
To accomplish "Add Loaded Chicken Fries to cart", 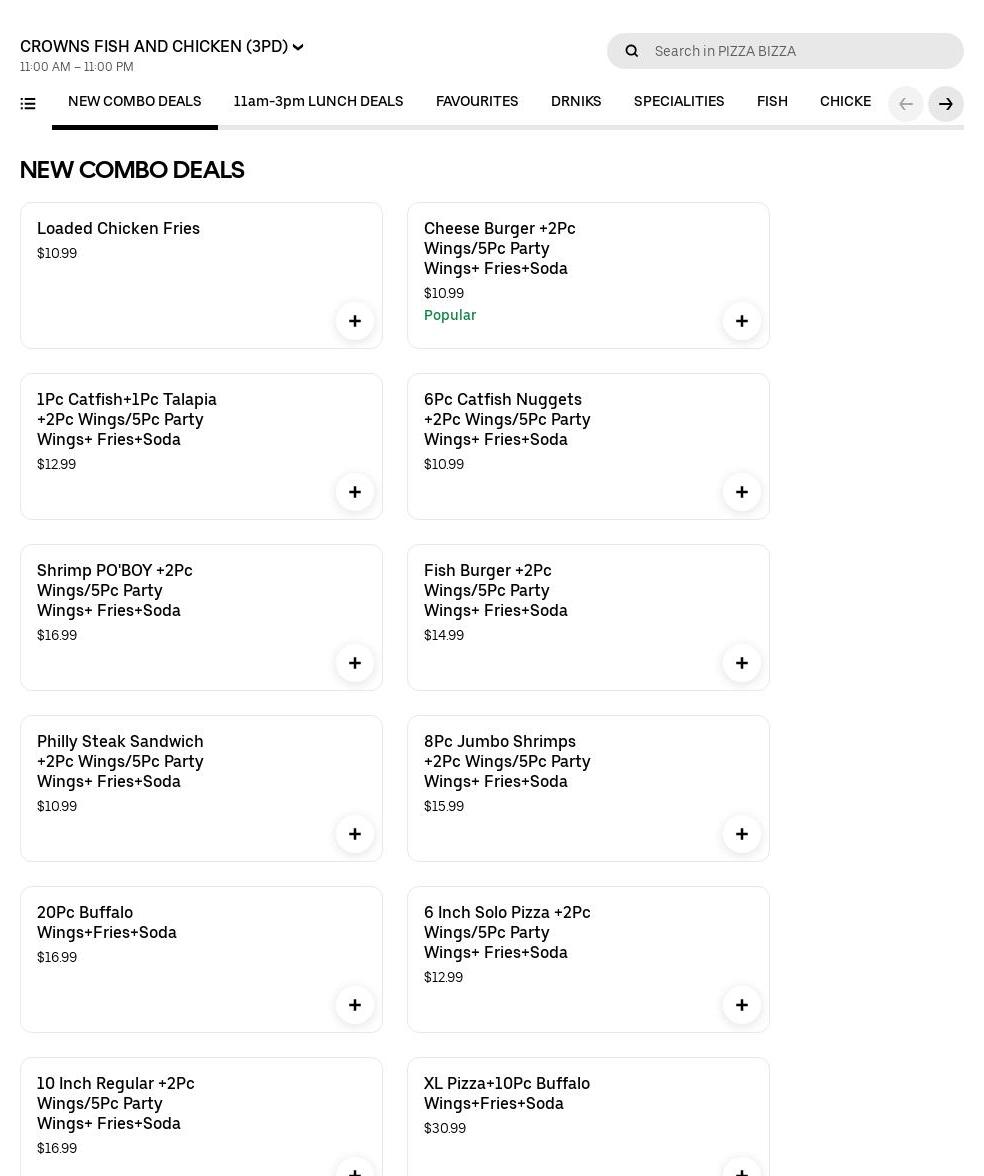I will (x=355, y=321).
